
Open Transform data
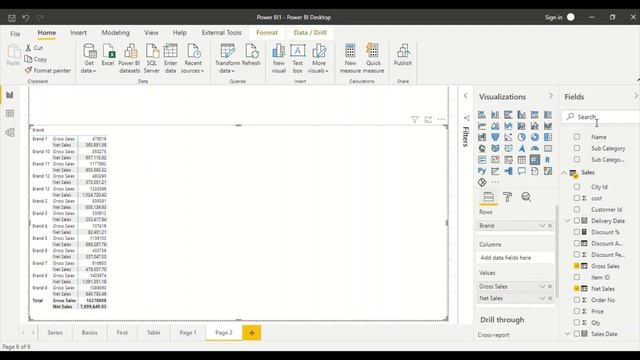click(227, 58)
